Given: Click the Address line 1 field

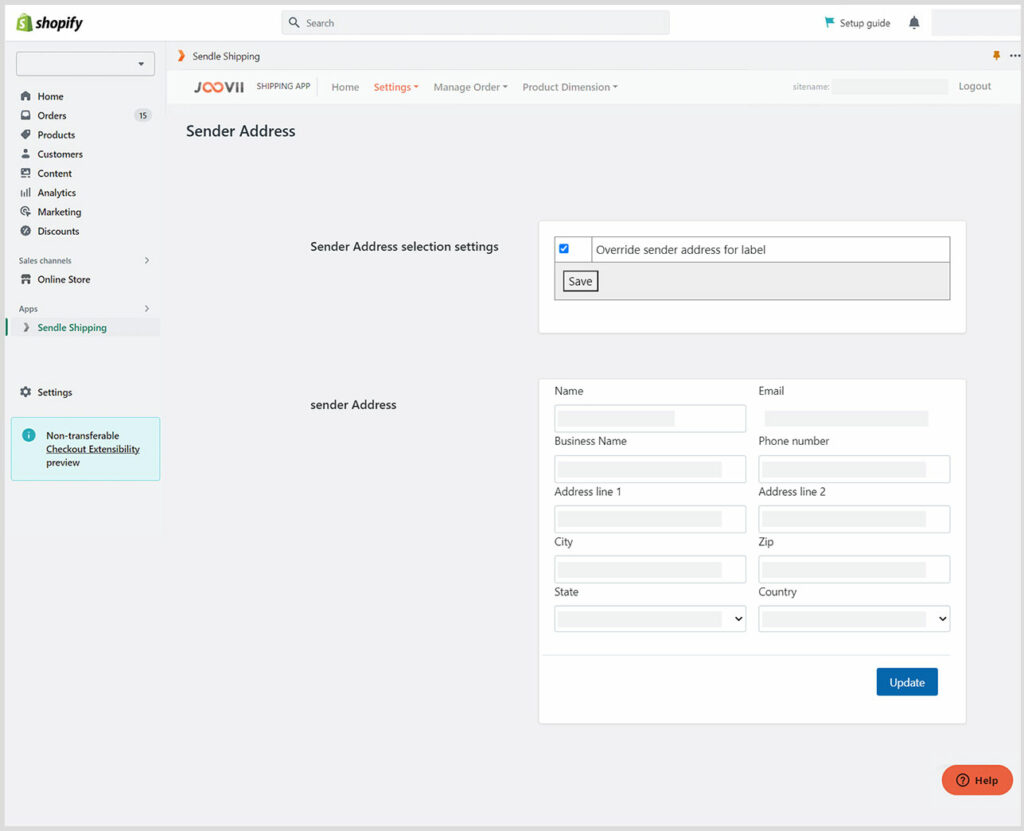Looking at the screenshot, I should point(650,519).
